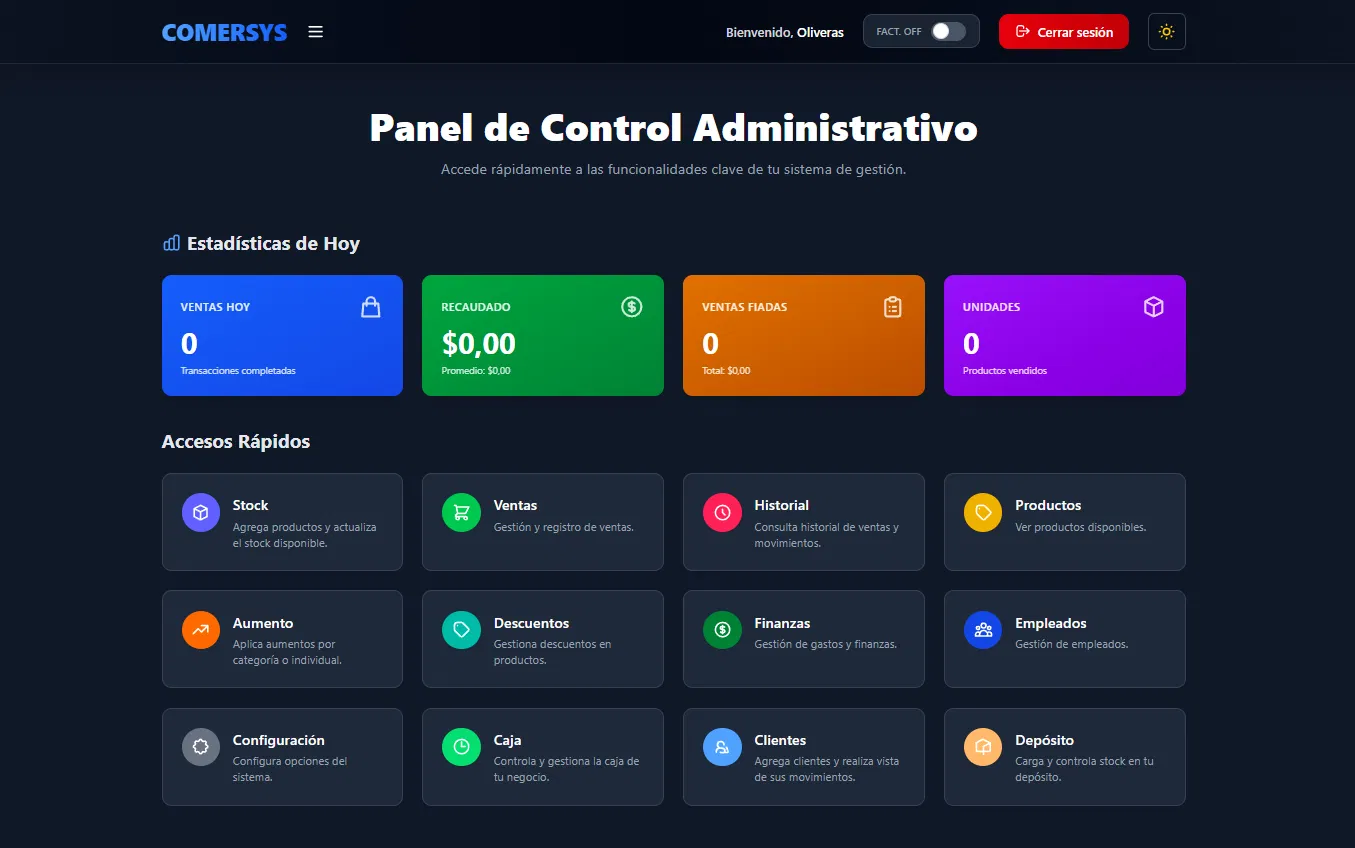1355x848 pixels.
Task: Open the Caja card title
Action: click(507, 740)
